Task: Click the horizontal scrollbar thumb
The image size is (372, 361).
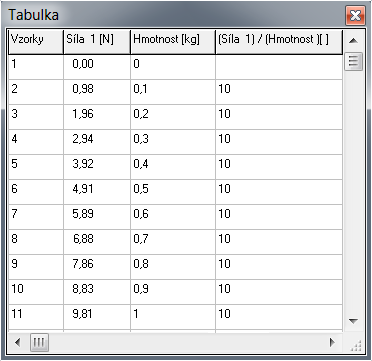Action: 39,342
